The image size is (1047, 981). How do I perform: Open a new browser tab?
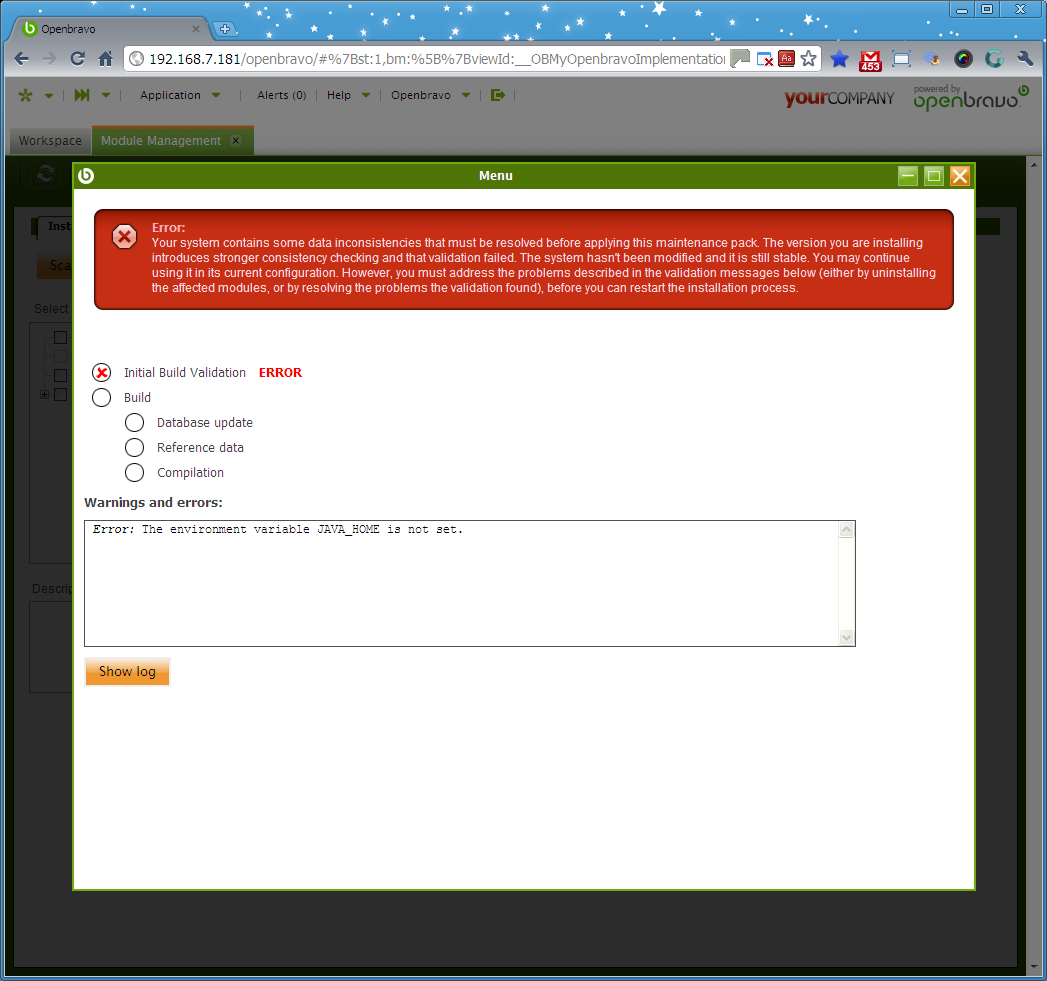click(225, 29)
